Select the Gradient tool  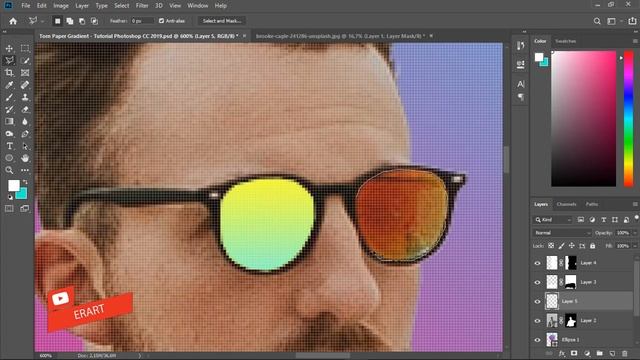click(9, 122)
